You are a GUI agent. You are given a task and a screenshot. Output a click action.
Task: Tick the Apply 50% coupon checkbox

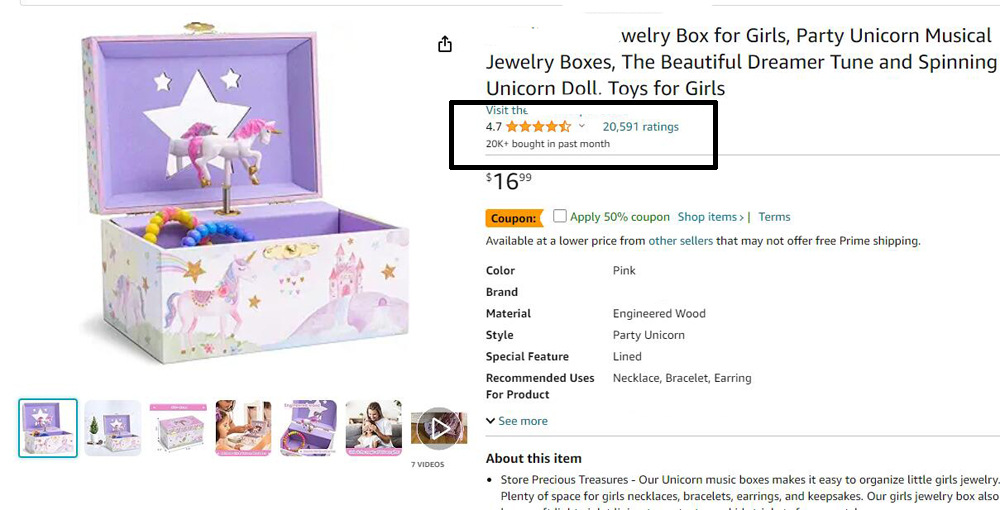(x=560, y=216)
